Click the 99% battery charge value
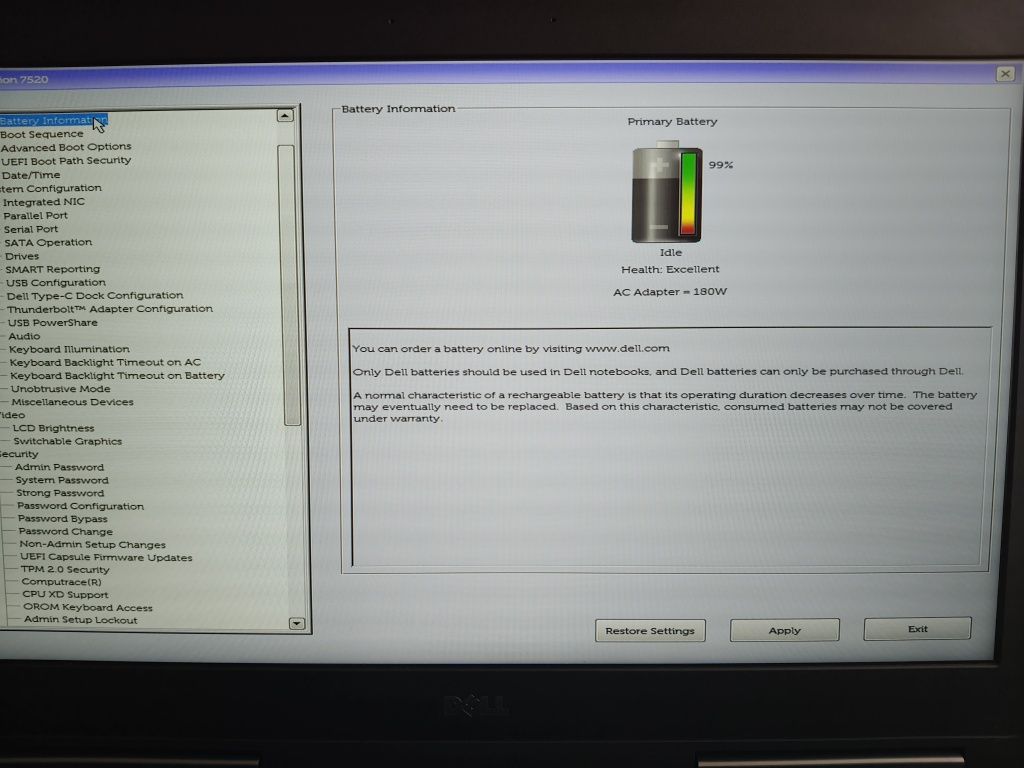The image size is (1024, 768). coord(721,165)
